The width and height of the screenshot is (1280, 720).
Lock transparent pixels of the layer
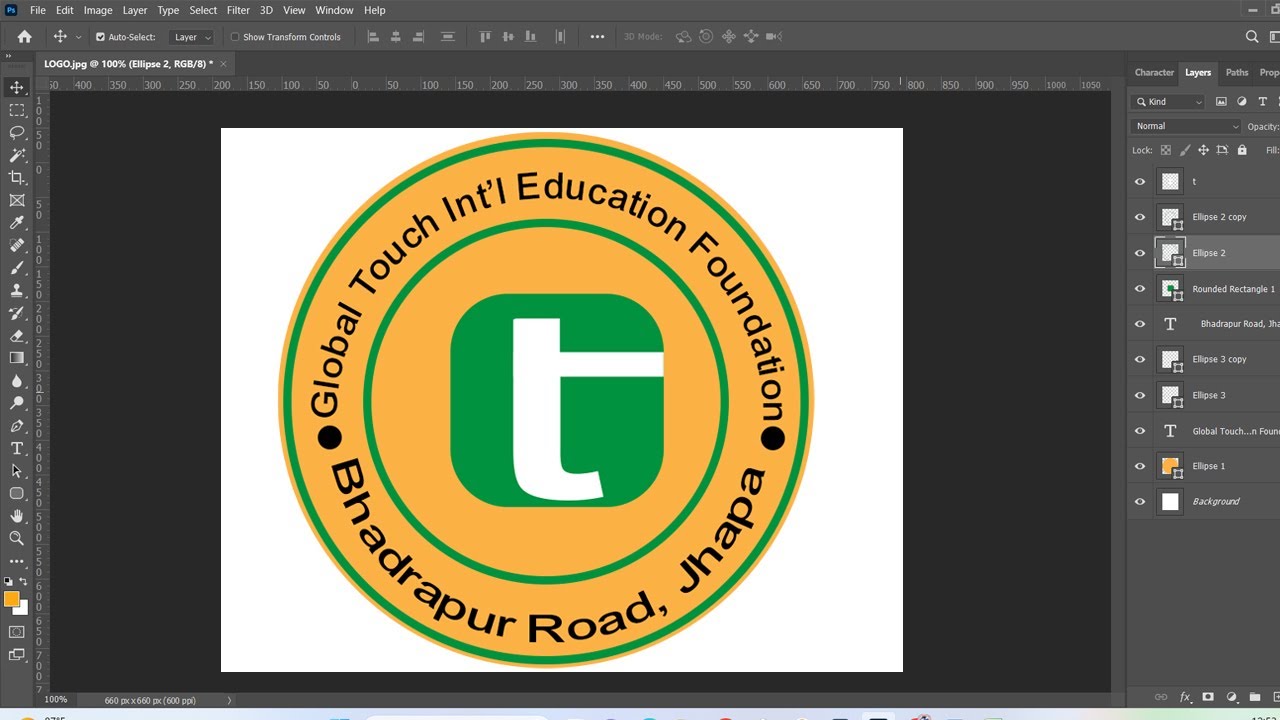[1166, 150]
